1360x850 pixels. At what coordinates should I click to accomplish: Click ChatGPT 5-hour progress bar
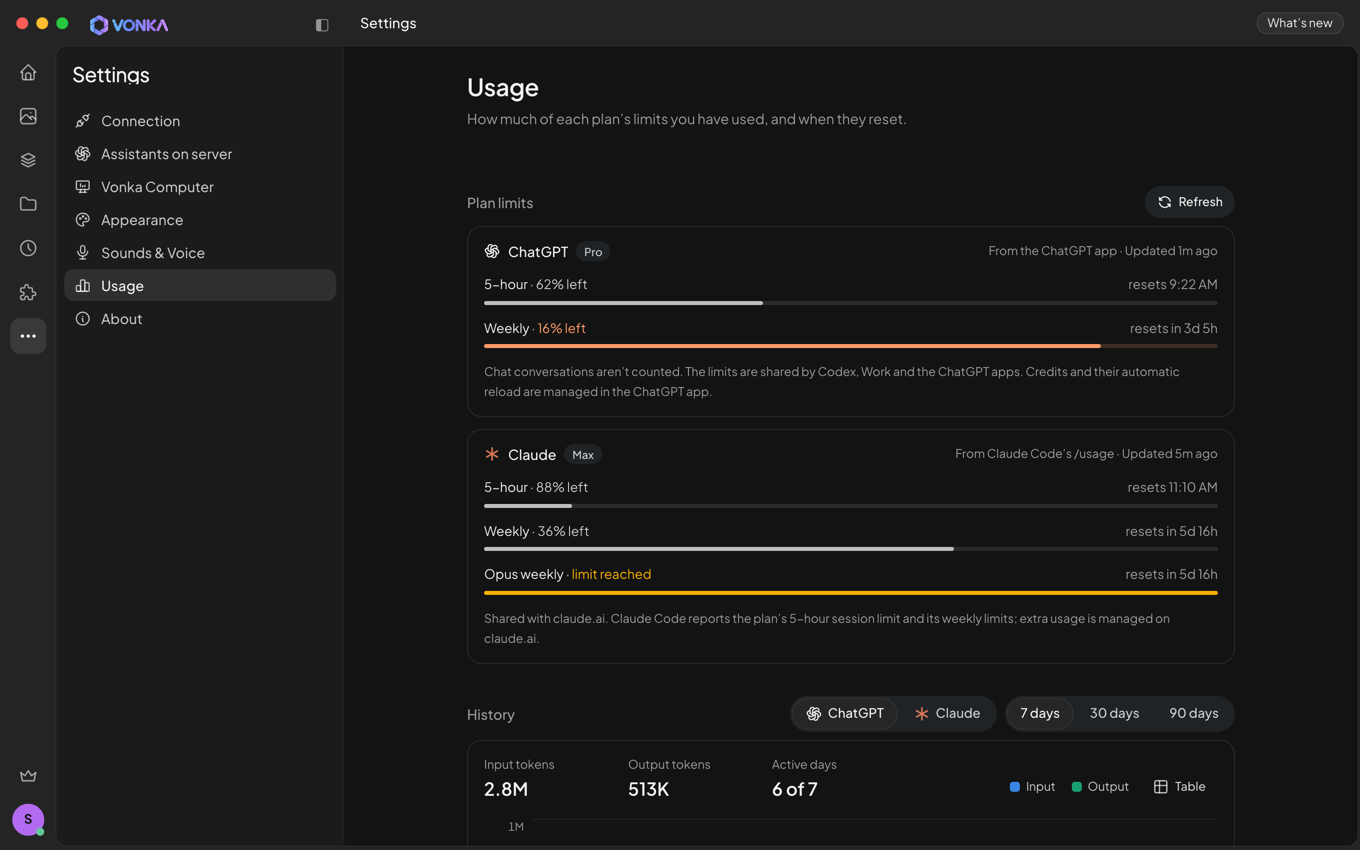coord(851,302)
